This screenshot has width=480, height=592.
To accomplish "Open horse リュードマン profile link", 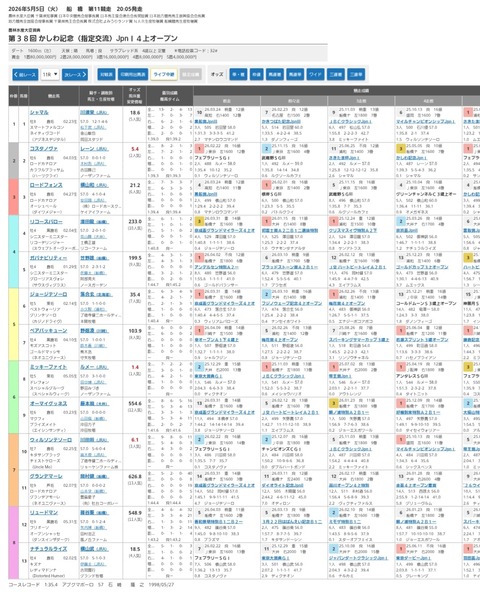I will [44, 513].
